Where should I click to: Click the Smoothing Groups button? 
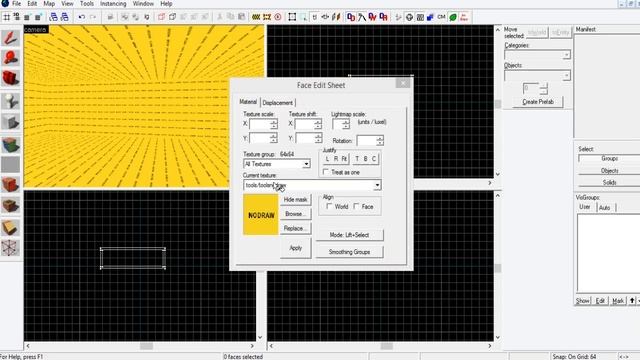click(349, 252)
